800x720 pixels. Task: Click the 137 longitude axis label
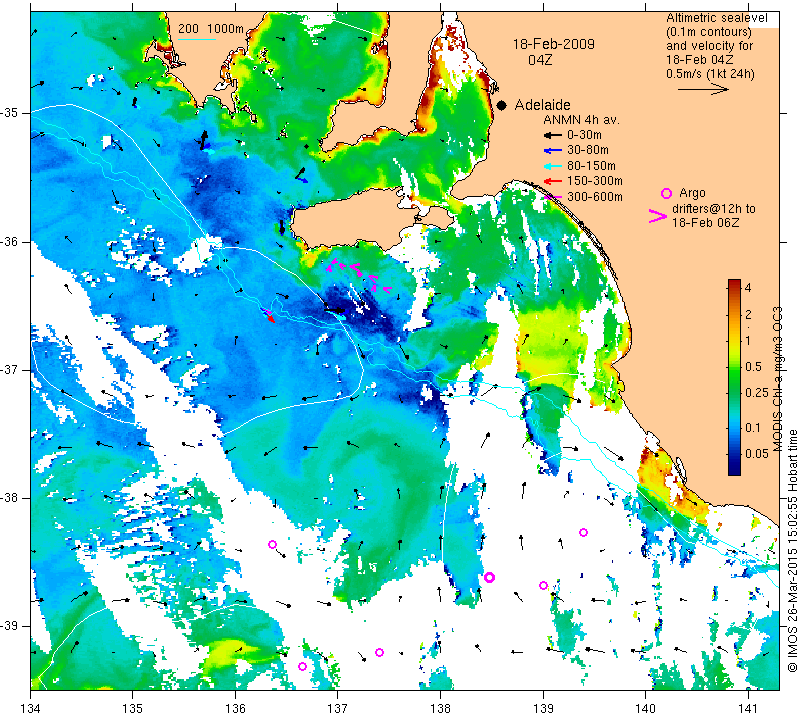(x=337, y=709)
